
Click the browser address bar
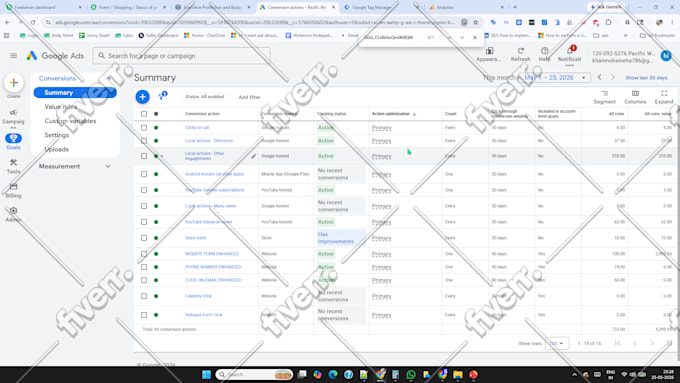254,22
